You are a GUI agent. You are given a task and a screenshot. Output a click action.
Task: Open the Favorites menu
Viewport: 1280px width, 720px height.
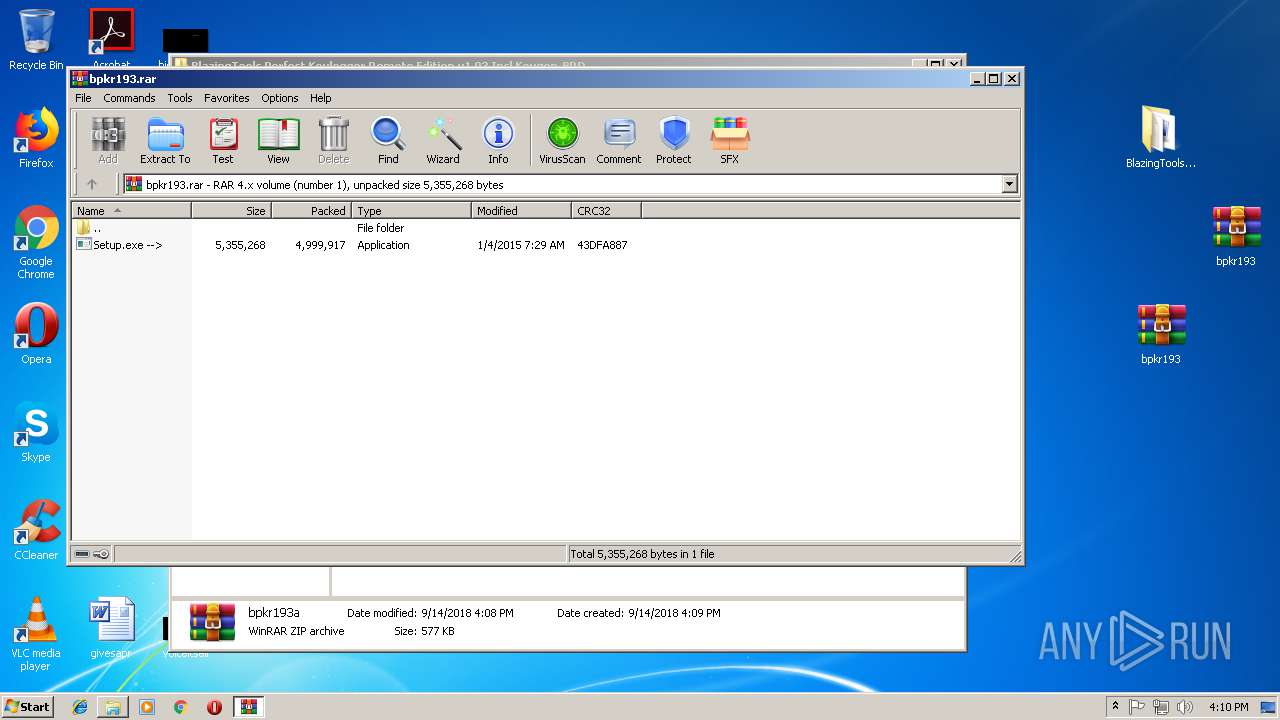point(227,98)
